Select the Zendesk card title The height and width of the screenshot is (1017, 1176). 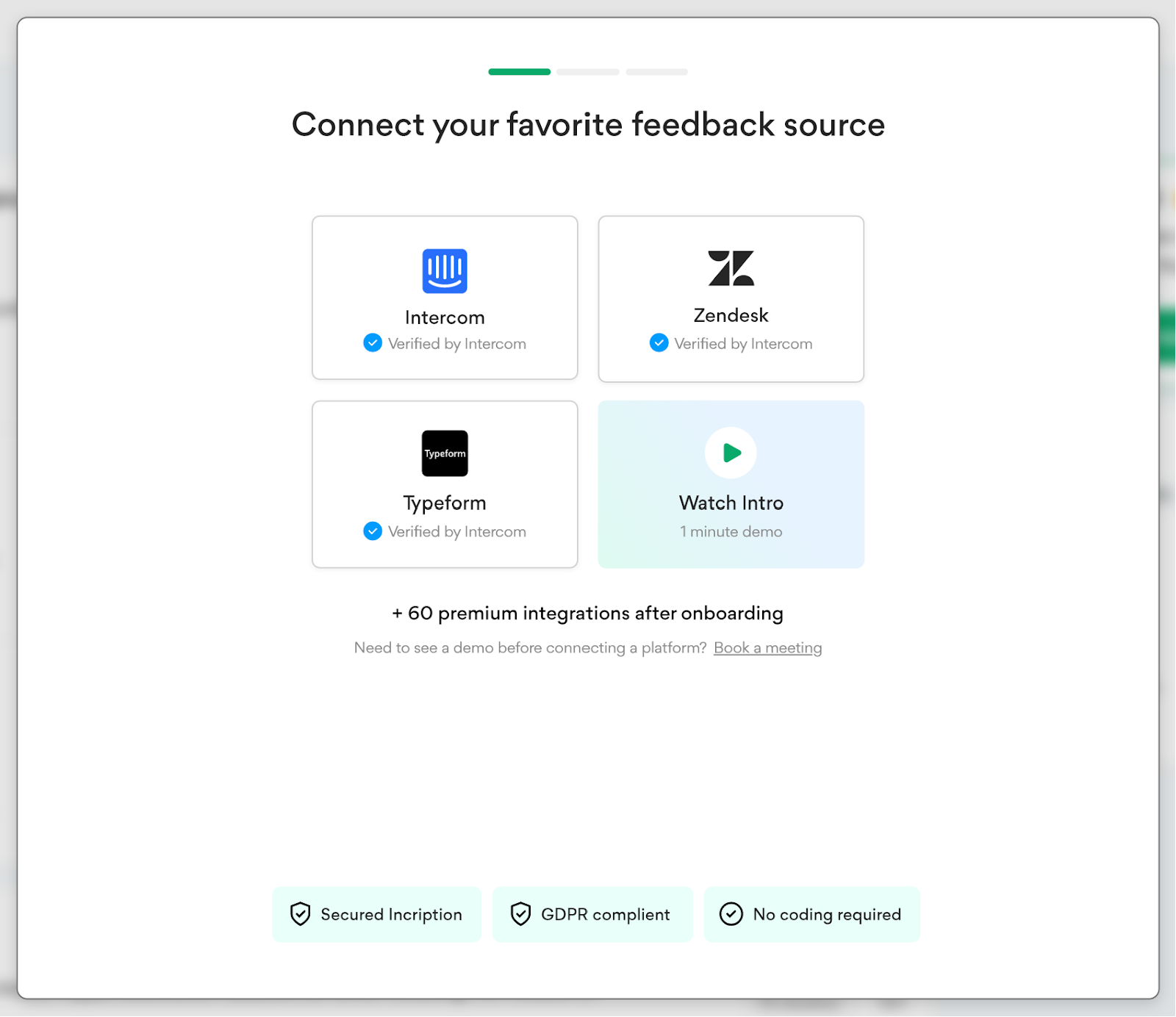point(731,315)
